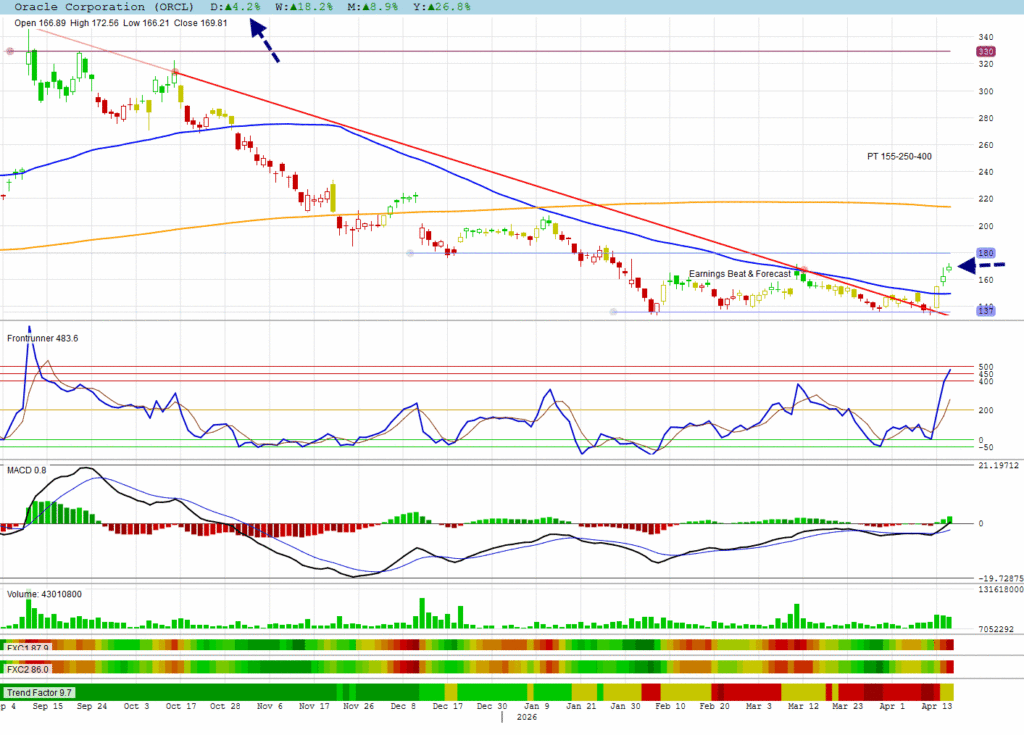Viewport: 1024px width, 735px height.
Task: Select the circle handle on the 180 line
Action: [410, 253]
